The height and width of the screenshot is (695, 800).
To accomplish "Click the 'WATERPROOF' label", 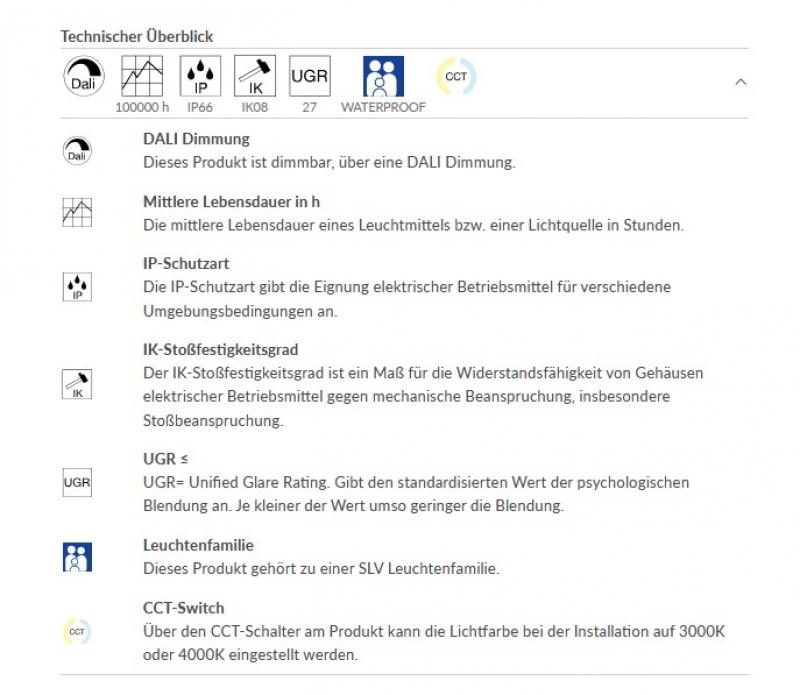I will click(x=383, y=107).
